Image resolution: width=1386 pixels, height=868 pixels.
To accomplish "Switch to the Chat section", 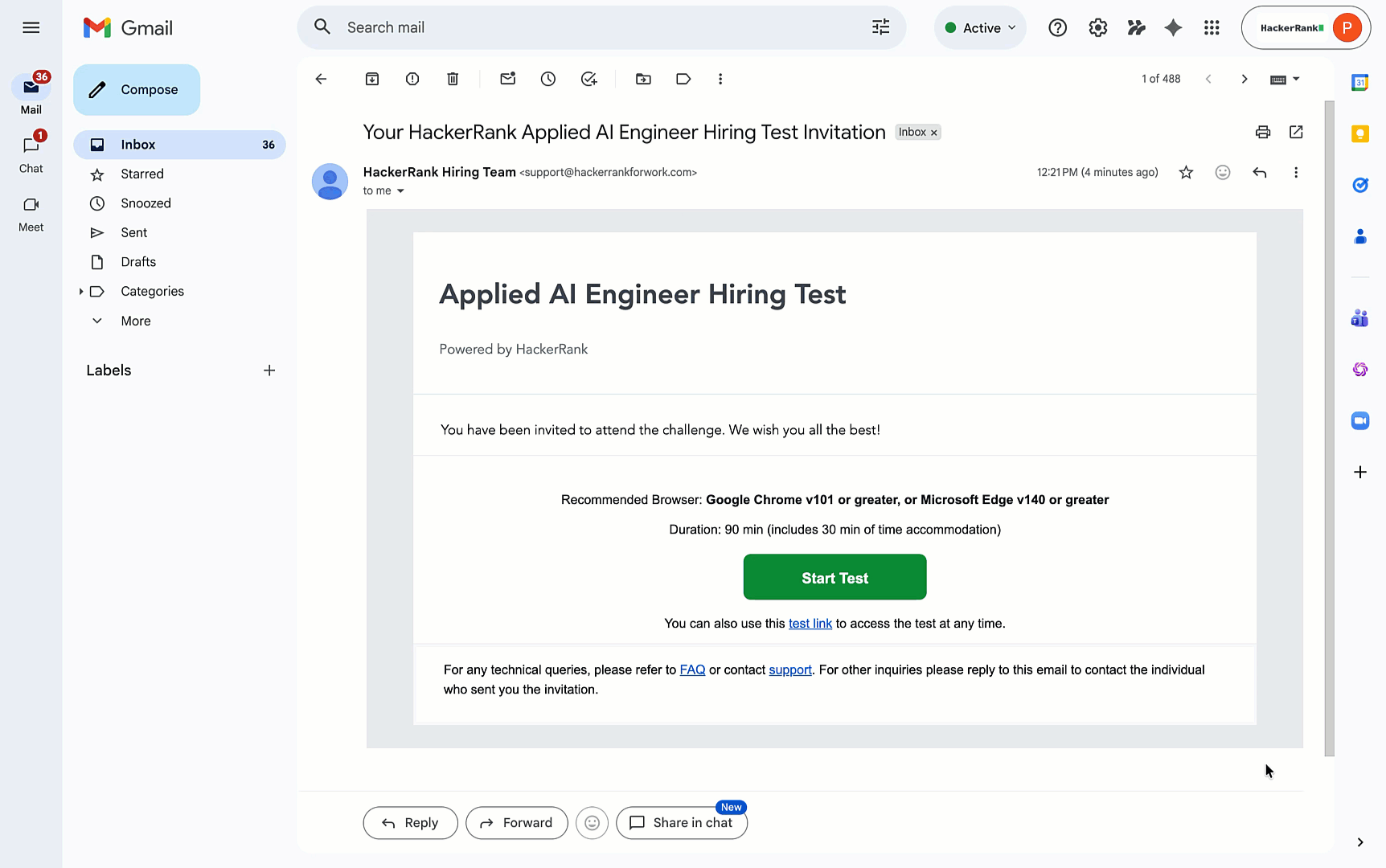I will click(31, 153).
